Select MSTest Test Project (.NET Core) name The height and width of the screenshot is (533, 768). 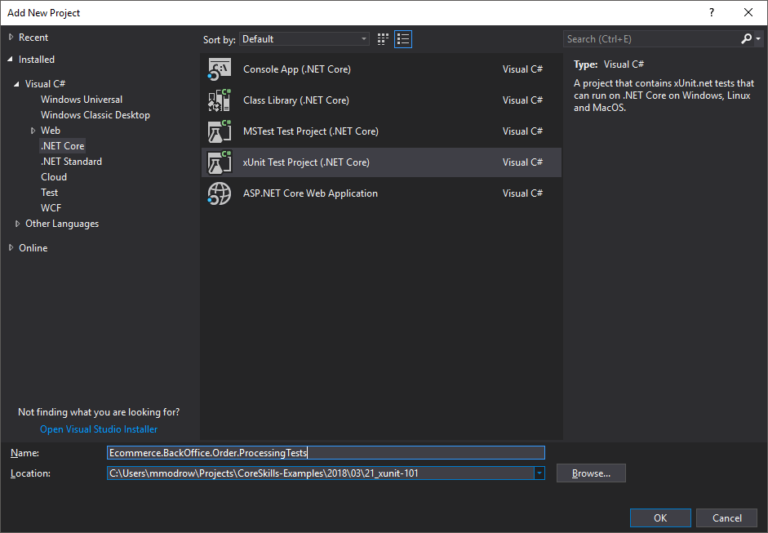point(311,131)
